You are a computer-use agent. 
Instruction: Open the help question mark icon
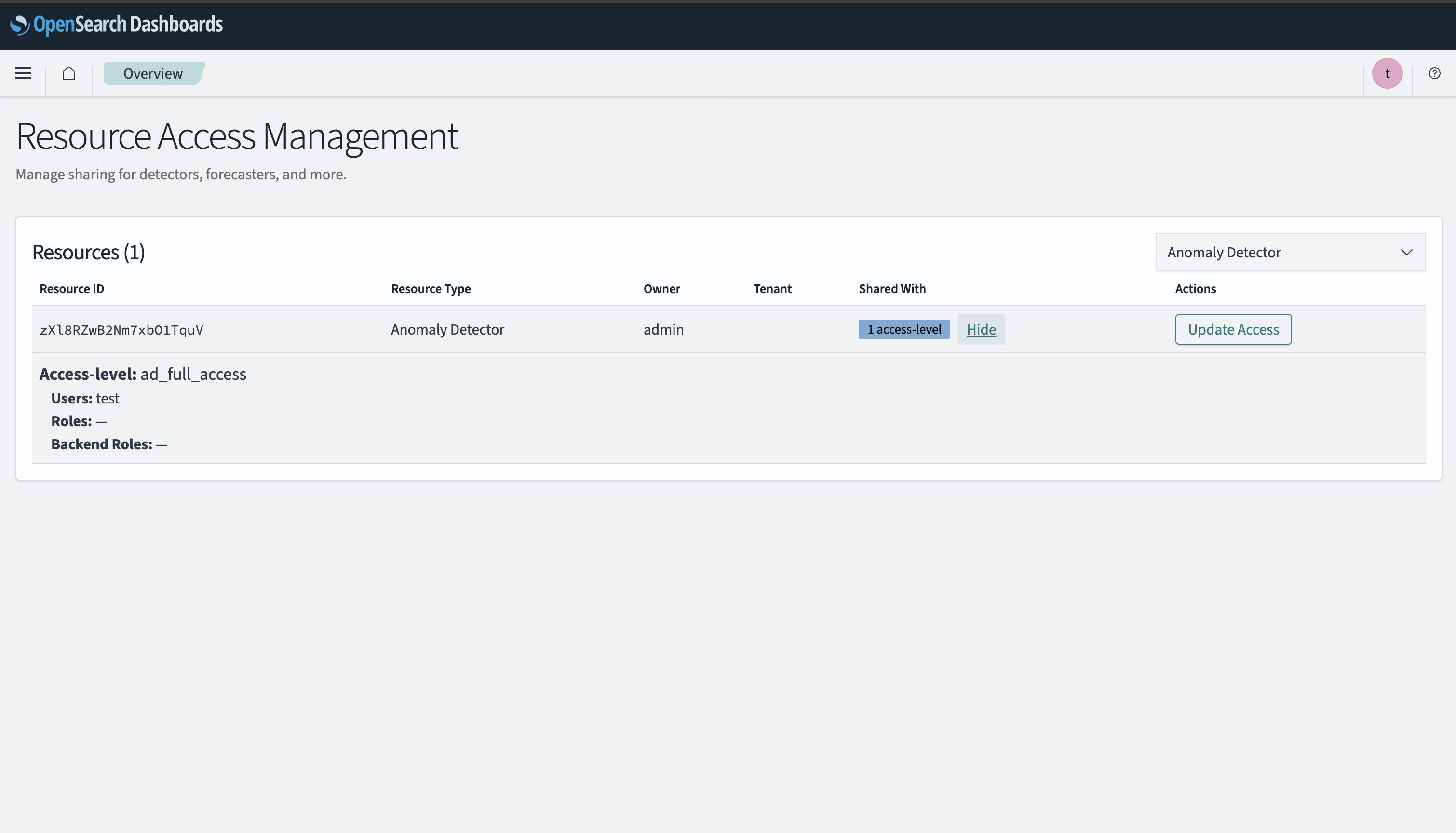coord(1434,73)
